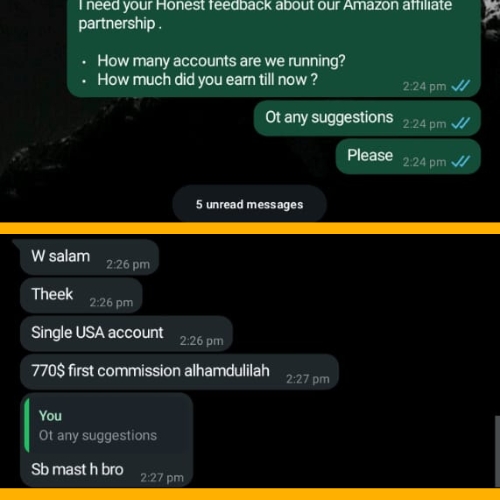Select the 'Single USA account' message
This screenshot has width=500, height=500.
[x=126, y=333]
